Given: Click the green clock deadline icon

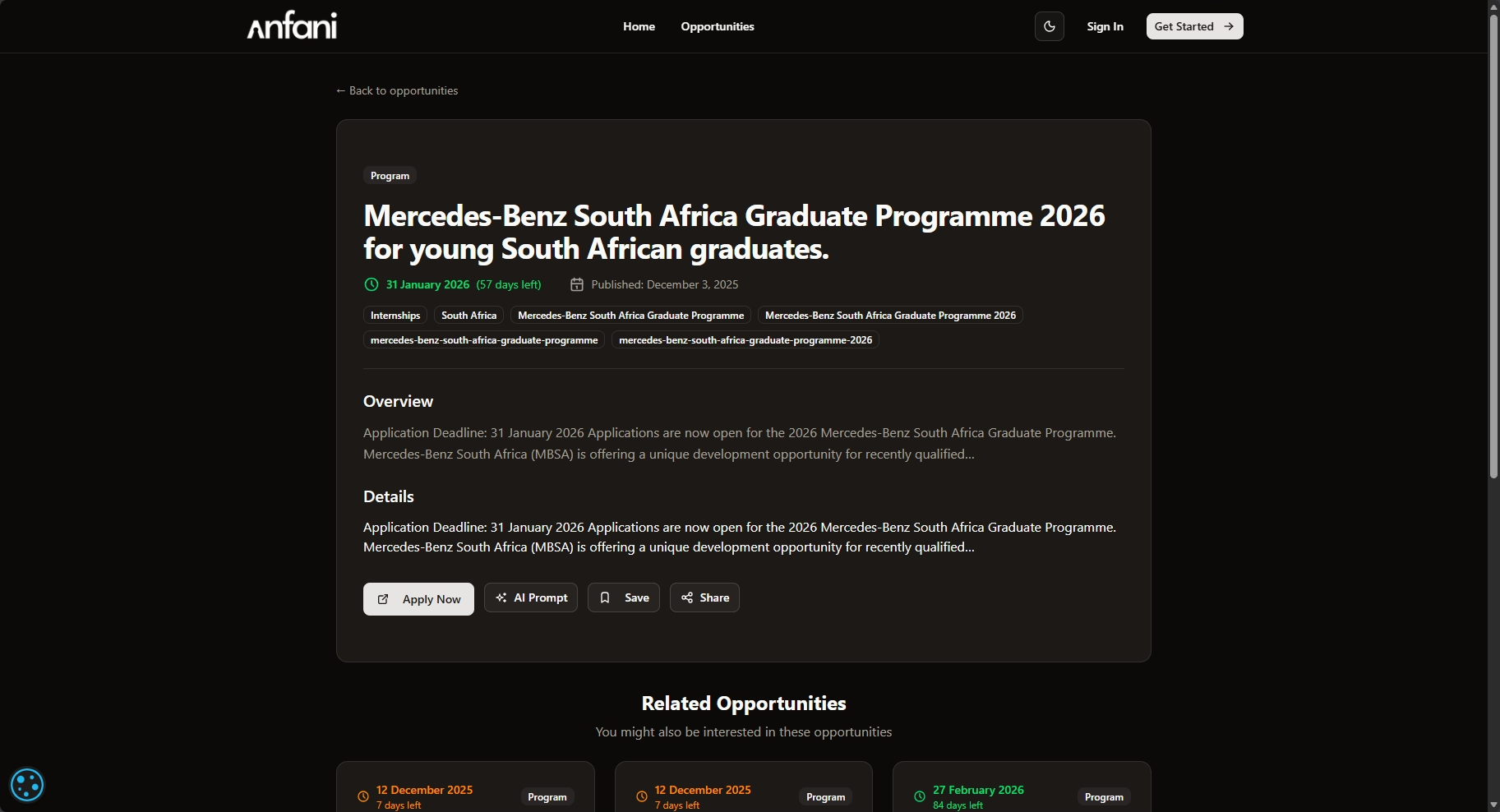Looking at the screenshot, I should point(372,284).
